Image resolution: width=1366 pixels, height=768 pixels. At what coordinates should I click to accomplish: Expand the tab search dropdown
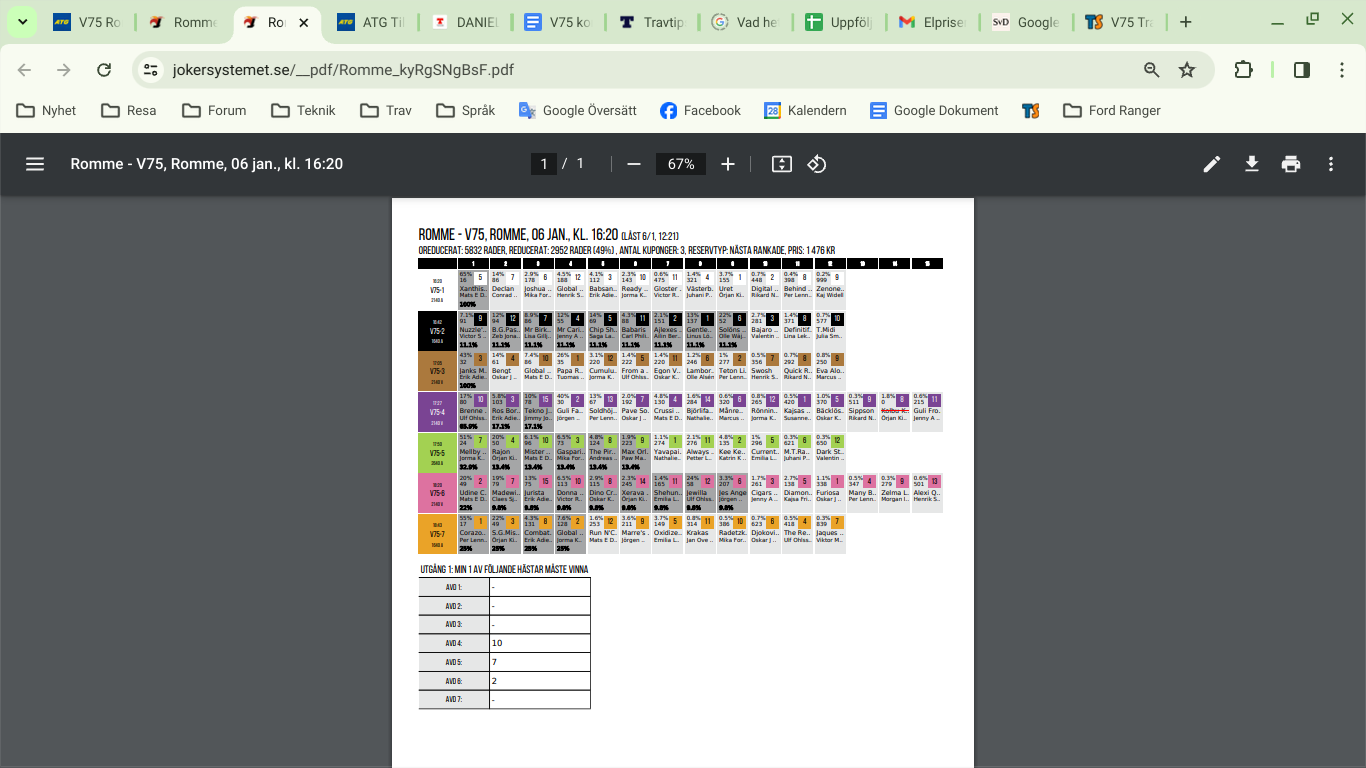click(22, 22)
